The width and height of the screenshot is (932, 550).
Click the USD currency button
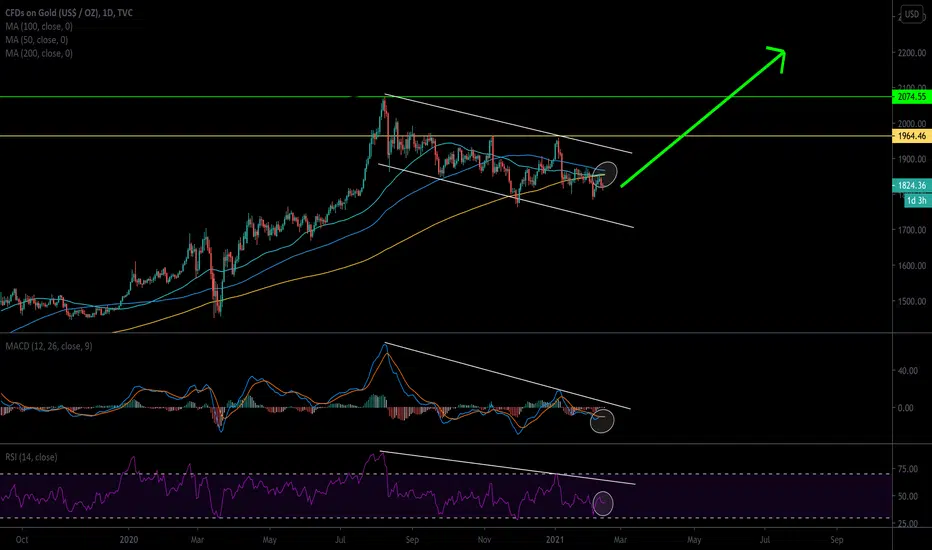point(912,14)
